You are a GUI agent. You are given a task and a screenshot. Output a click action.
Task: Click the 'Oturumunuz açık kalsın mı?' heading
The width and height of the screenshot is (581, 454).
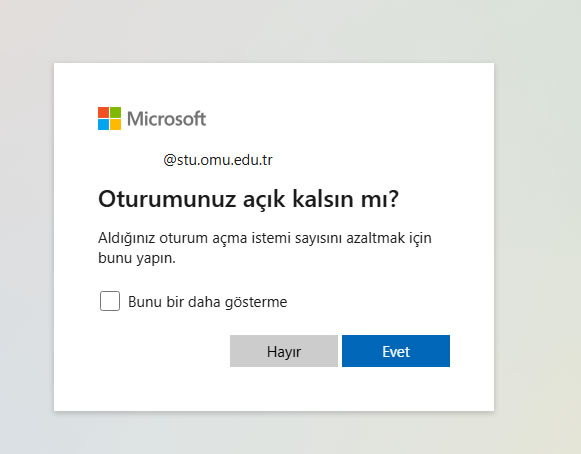tap(248, 199)
